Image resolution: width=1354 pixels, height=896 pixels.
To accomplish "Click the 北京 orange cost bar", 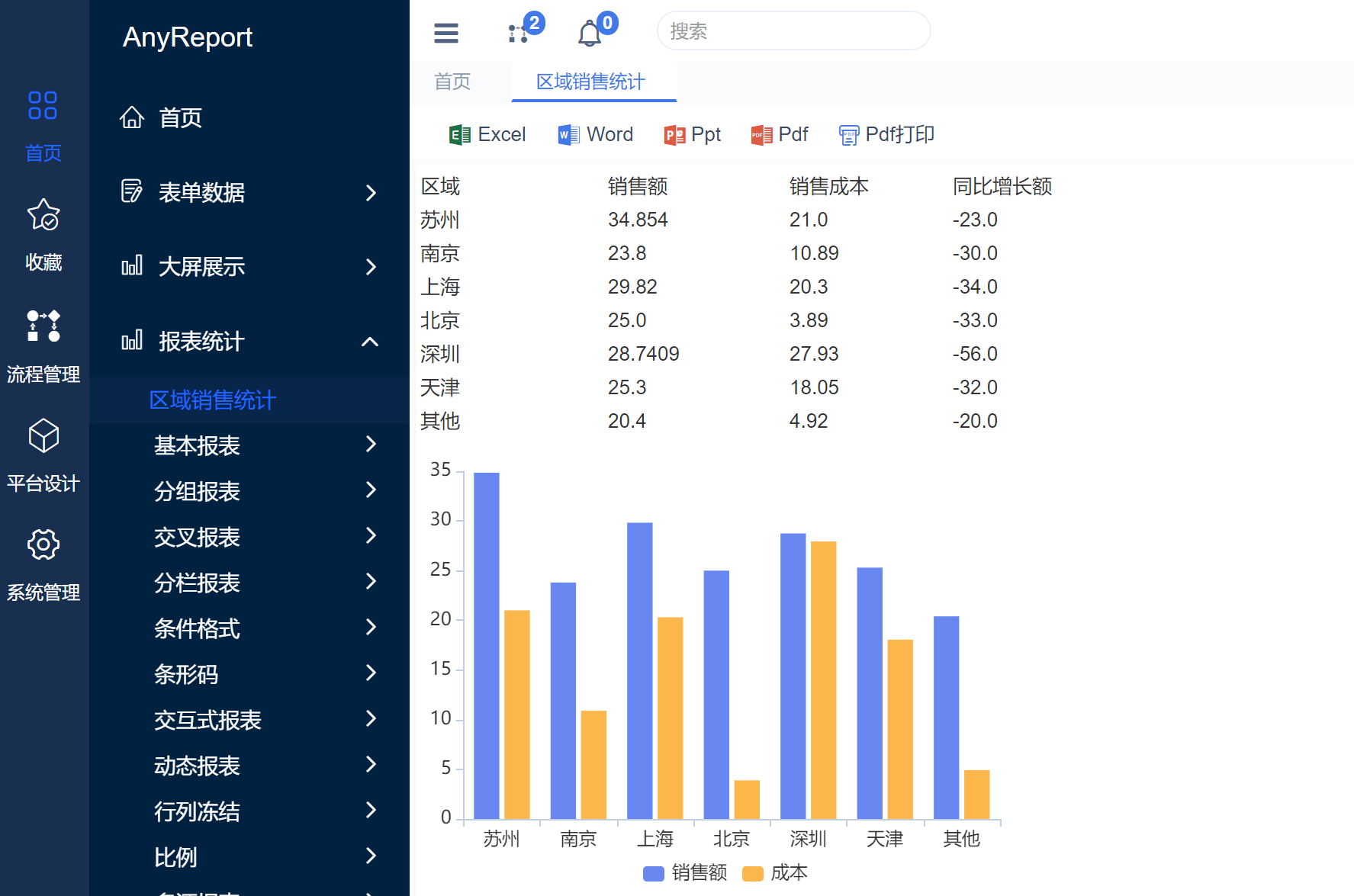I will coord(747,799).
